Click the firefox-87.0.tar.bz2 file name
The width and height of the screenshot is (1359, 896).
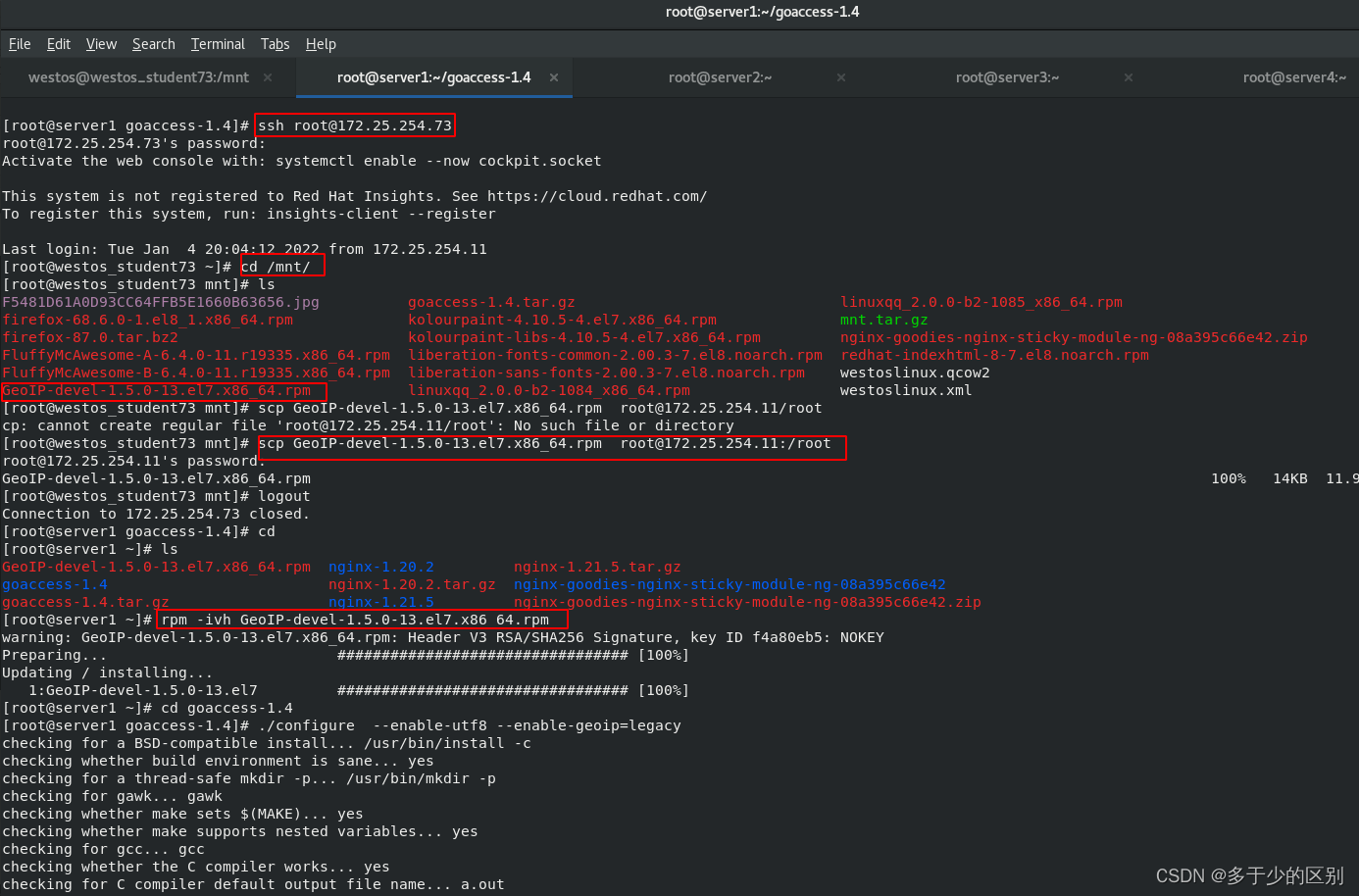pyautogui.click(x=90, y=337)
